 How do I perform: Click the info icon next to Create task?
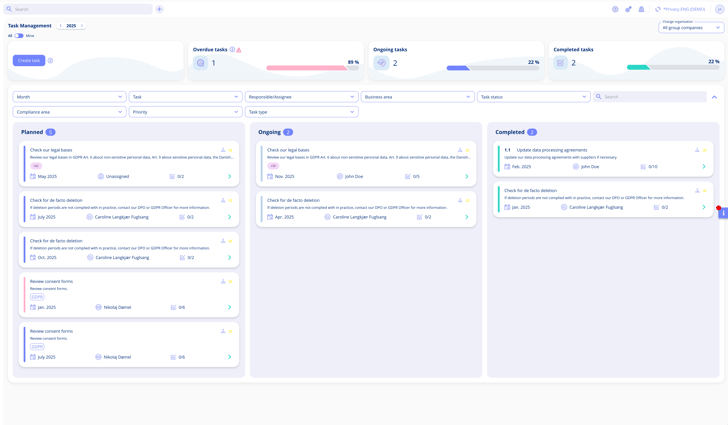pyautogui.click(x=50, y=60)
